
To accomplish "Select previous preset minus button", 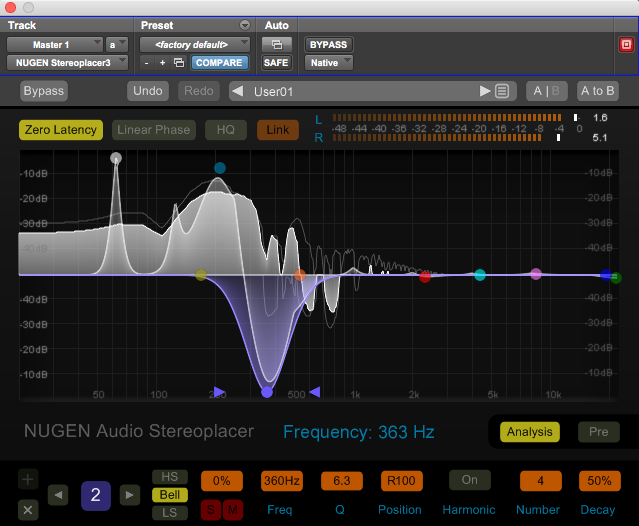I will coord(147,62).
